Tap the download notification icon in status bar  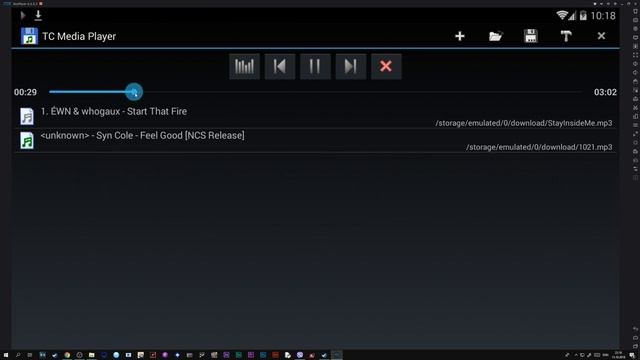(x=38, y=16)
